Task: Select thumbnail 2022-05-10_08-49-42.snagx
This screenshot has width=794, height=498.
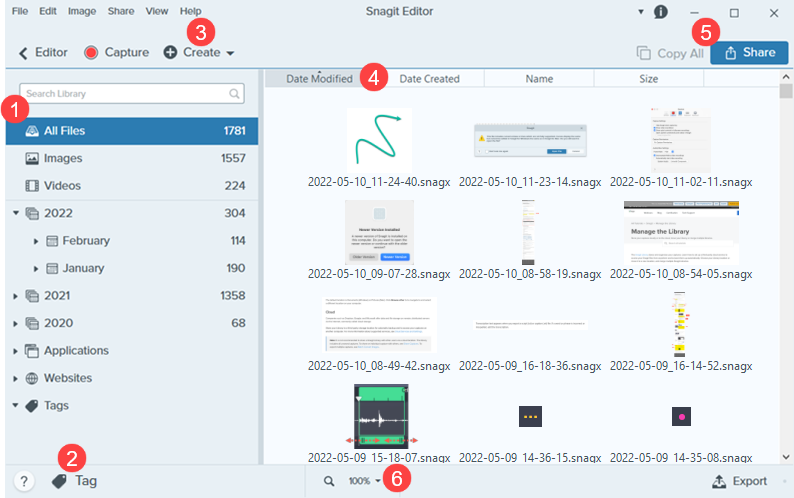Action: tap(379, 325)
